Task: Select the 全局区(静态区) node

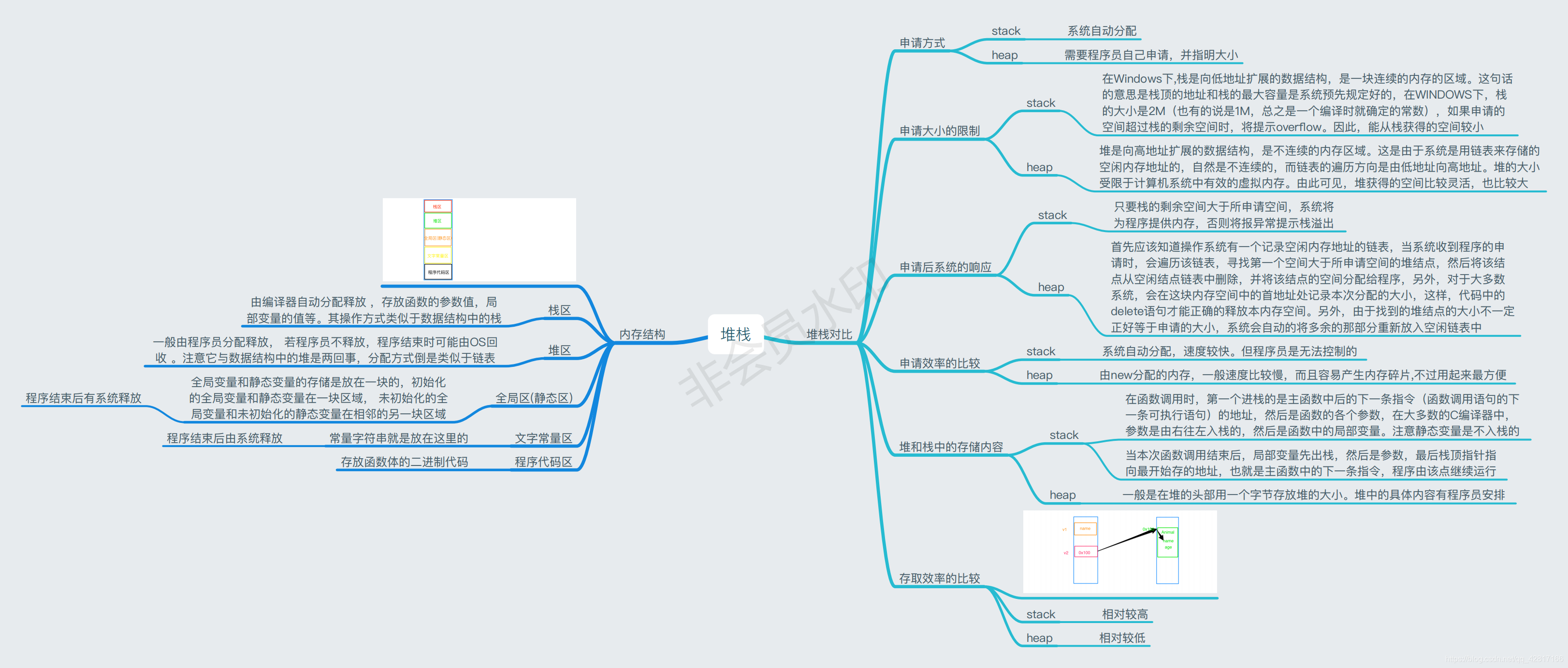Action: tap(534, 398)
